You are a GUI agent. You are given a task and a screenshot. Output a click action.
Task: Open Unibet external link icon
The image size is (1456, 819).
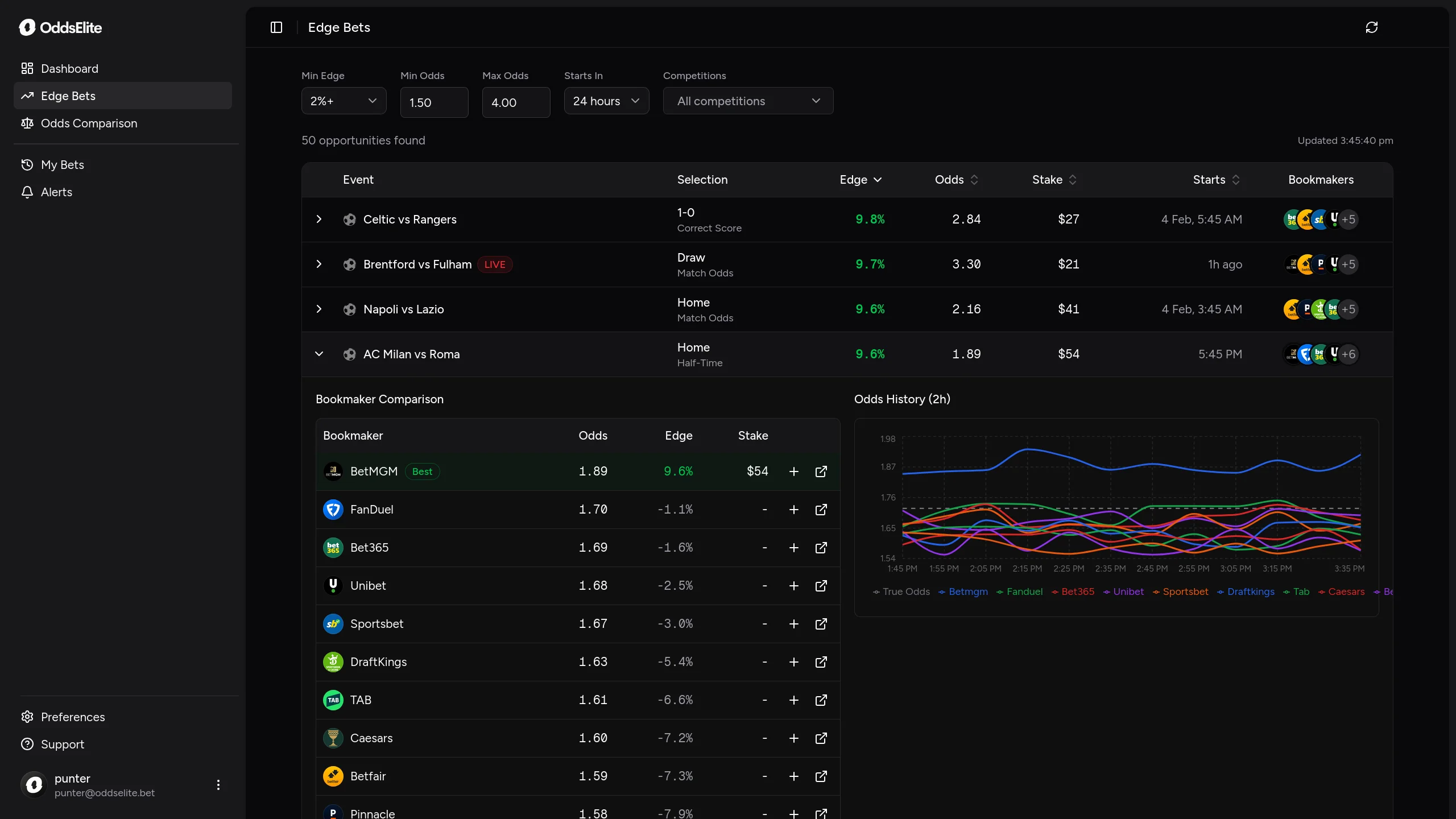[821, 586]
